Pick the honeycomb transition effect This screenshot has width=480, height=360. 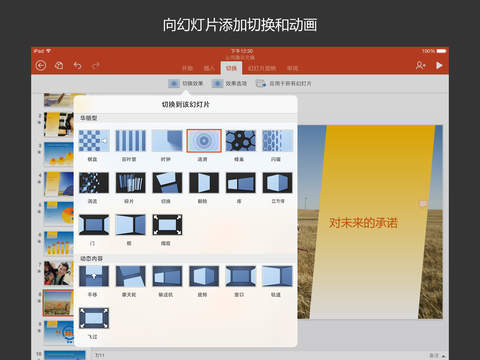click(241, 141)
